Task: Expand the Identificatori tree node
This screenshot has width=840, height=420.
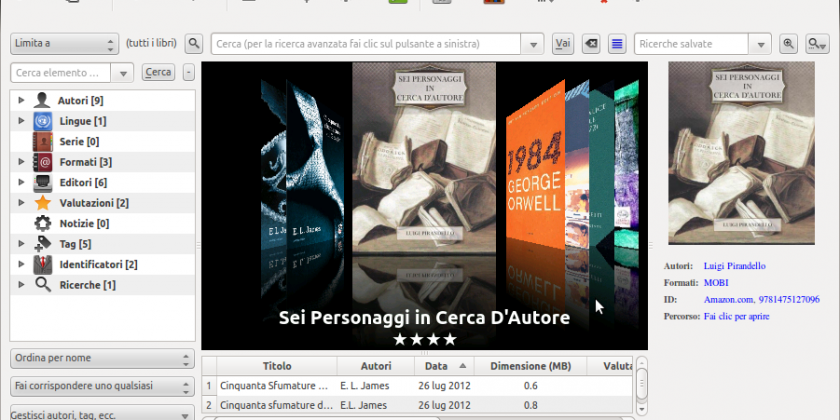Action: coord(21,264)
